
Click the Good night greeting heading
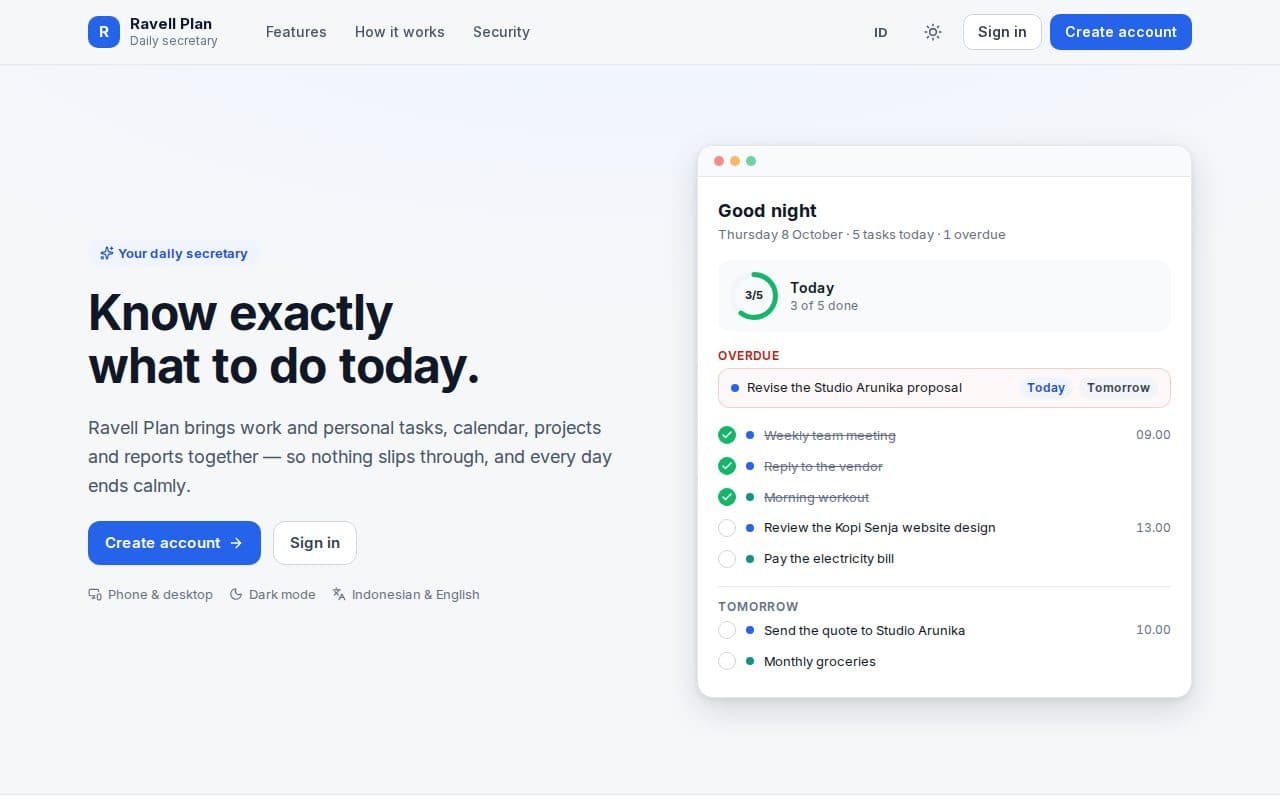(x=767, y=211)
